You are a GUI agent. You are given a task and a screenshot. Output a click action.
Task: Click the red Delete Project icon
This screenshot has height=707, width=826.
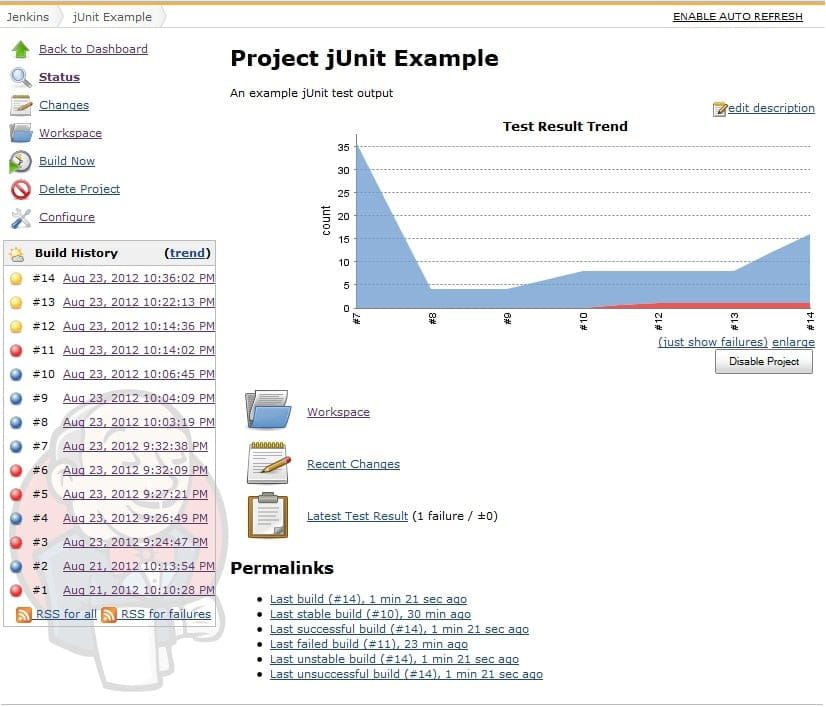20,189
